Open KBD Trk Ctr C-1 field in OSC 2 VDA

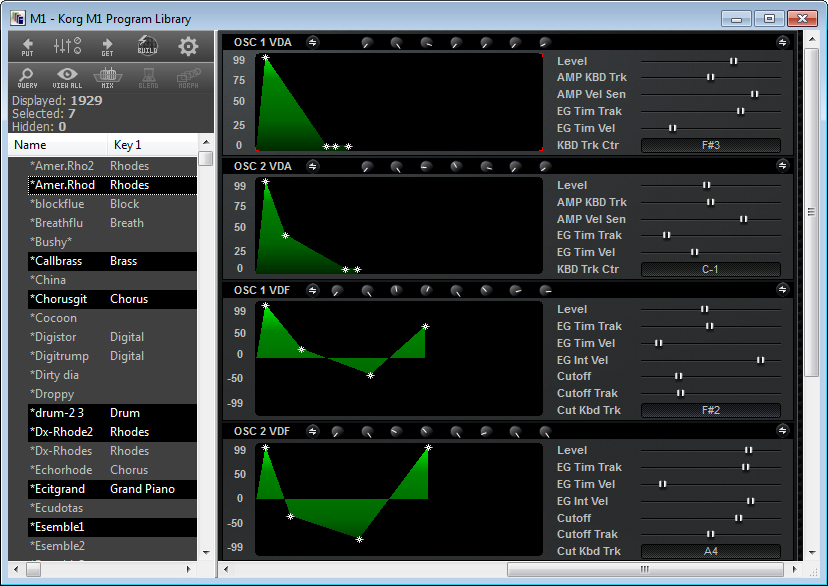click(x=711, y=269)
